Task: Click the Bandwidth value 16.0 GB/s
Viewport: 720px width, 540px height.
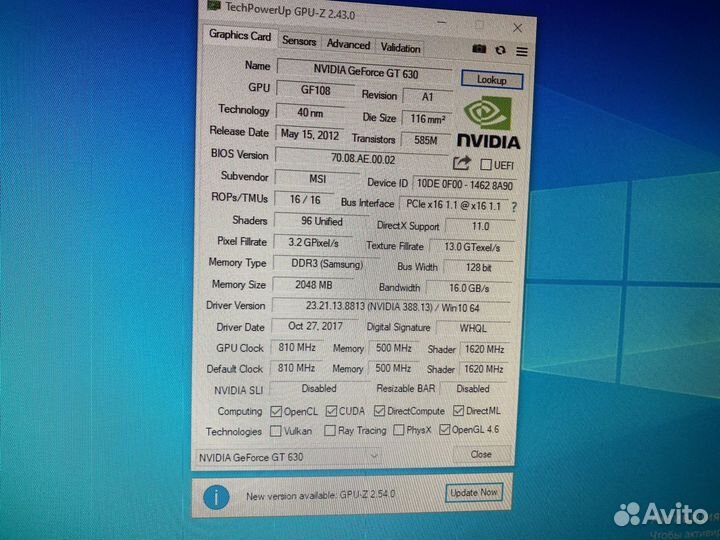Action: 469,288
